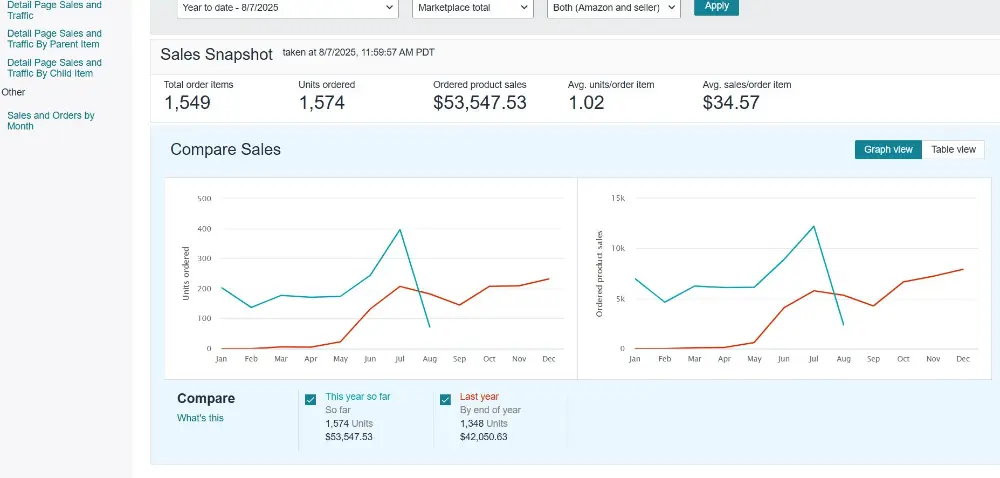Viewport: 1000px width, 478px height.
Task: Click the 500 label on units chart axis
Action: (204, 198)
